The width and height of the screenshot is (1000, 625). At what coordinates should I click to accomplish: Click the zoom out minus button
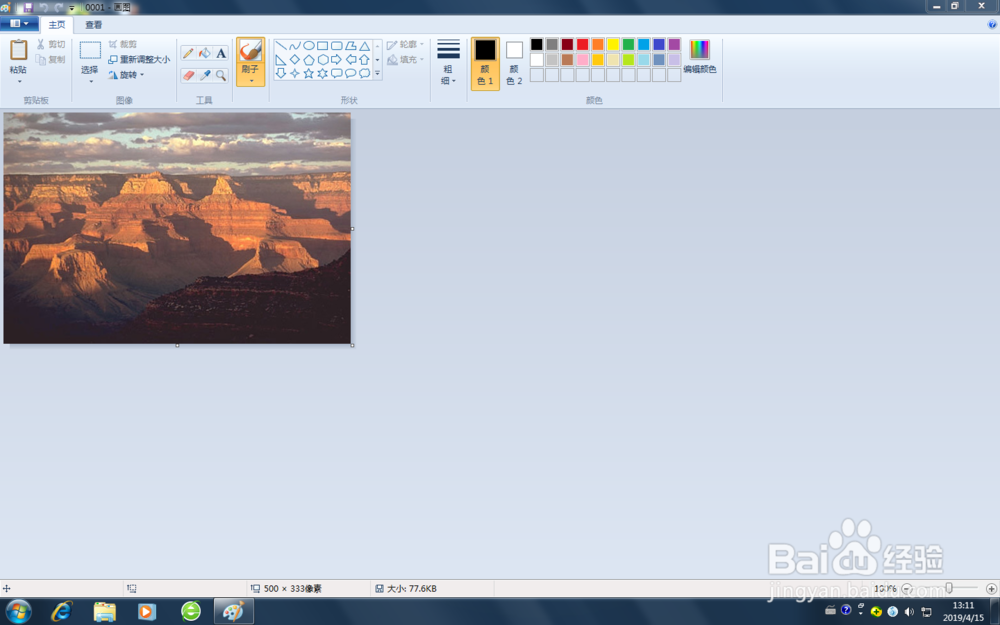pos(907,588)
